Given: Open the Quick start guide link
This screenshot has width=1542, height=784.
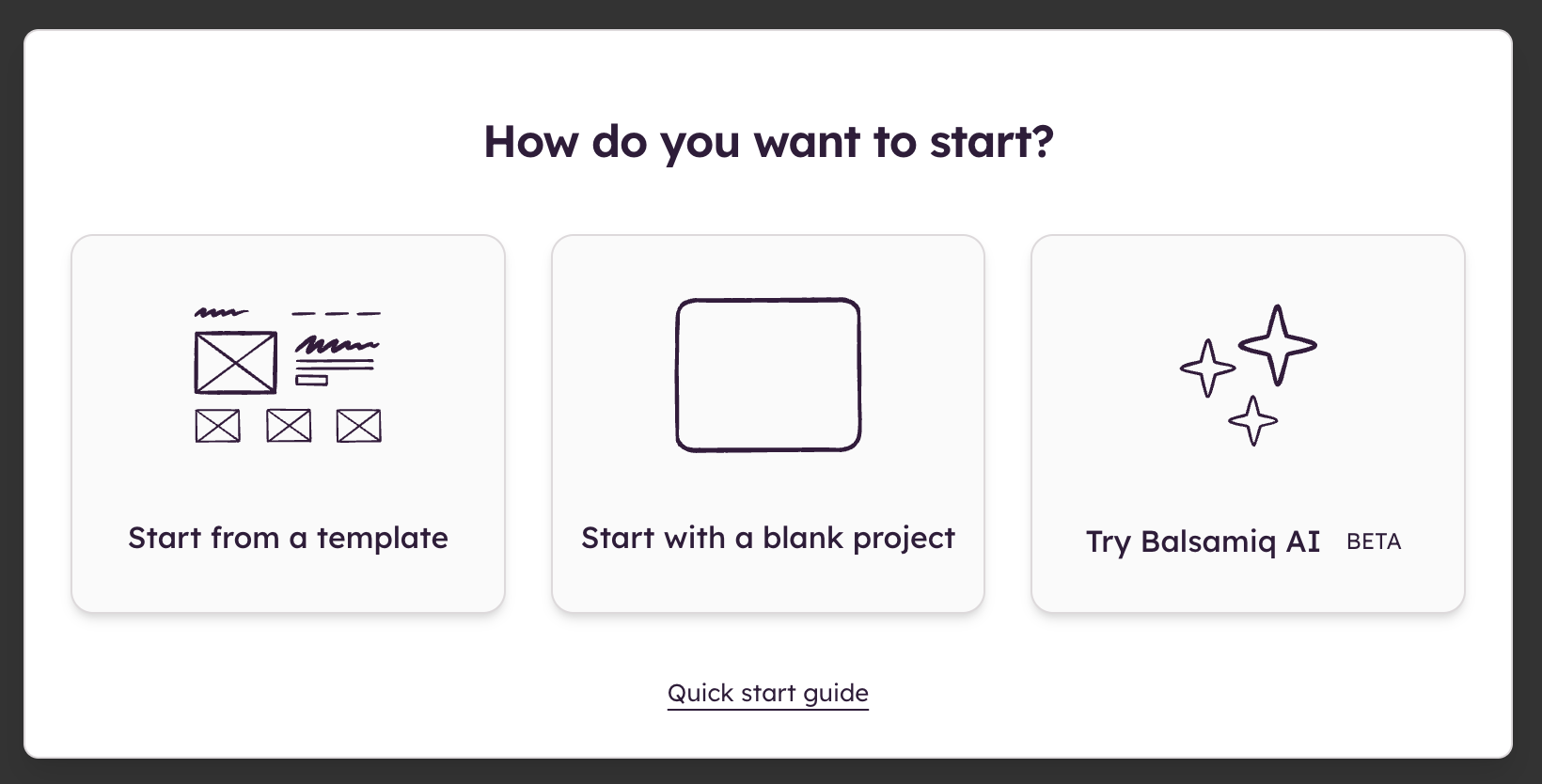Looking at the screenshot, I should 768,693.
